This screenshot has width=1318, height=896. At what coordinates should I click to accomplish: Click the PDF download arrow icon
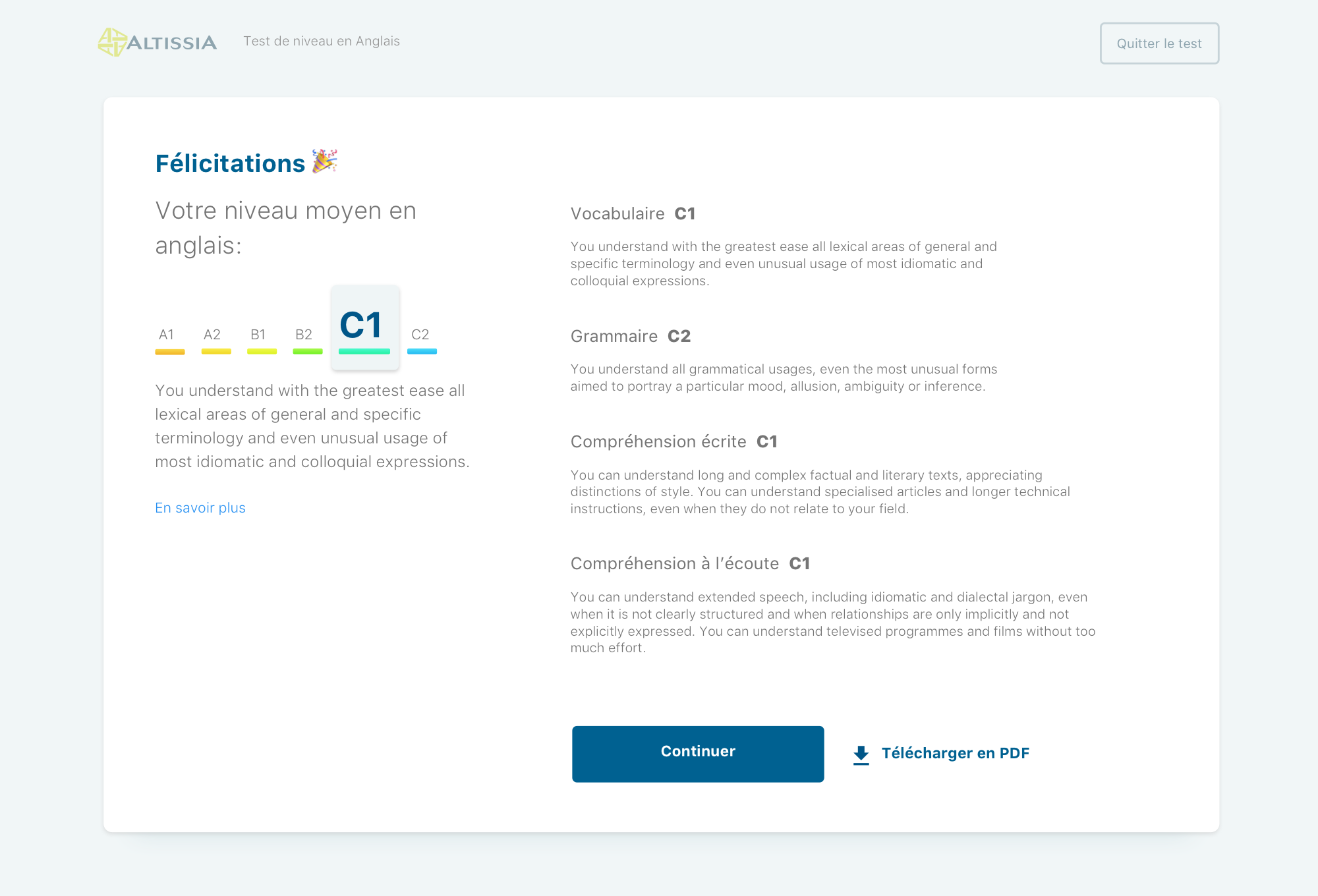tap(861, 754)
